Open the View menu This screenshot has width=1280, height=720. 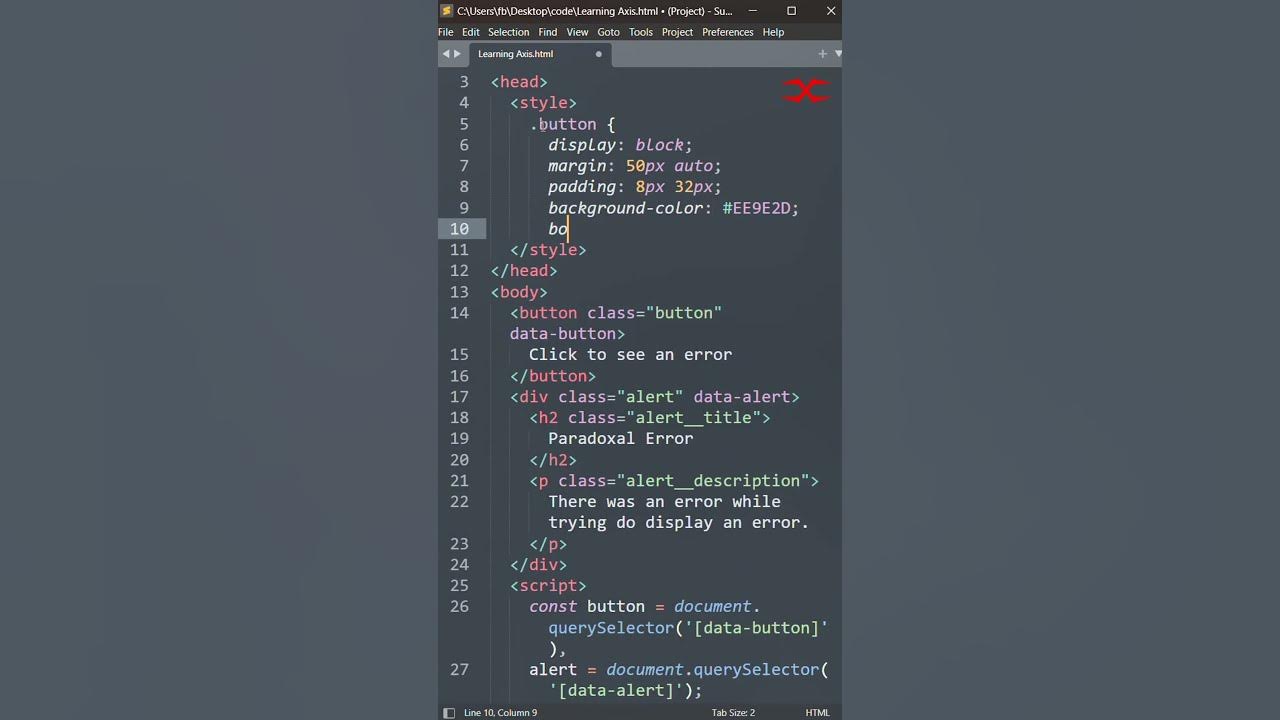click(x=577, y=32)
